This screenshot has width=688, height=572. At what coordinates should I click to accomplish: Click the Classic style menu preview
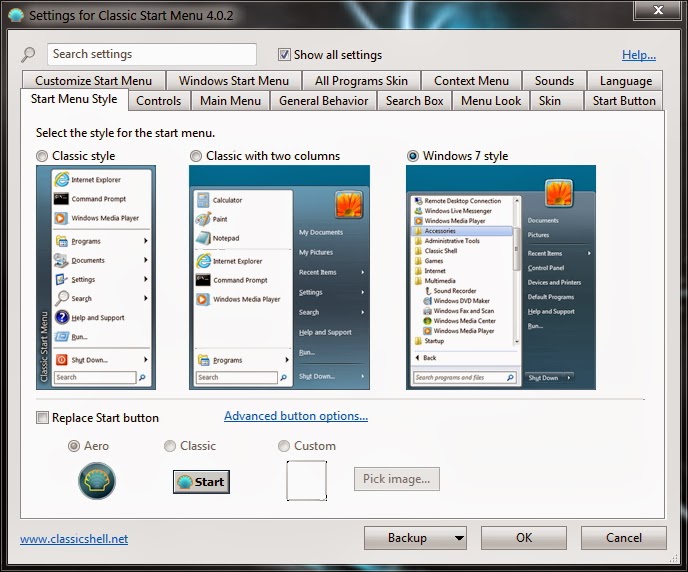coord(96,277)
